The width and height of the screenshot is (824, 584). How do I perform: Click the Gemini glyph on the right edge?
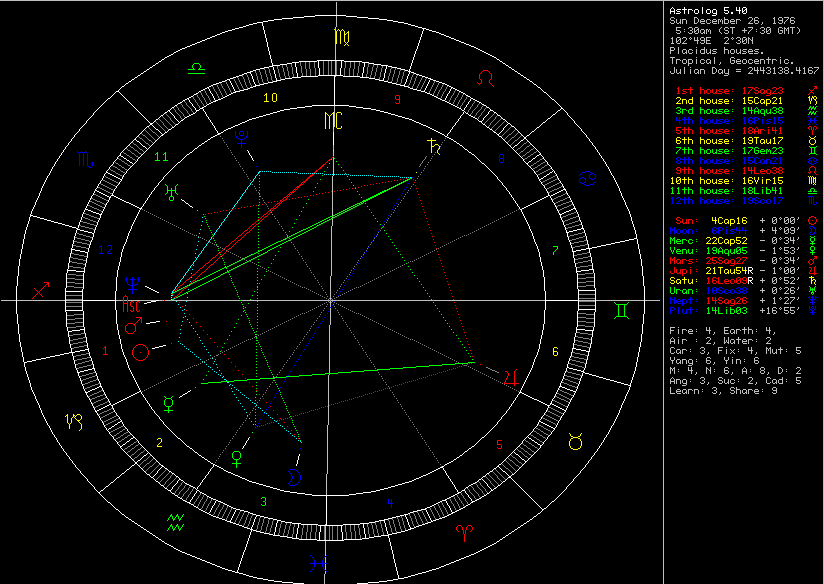[622, 311]
